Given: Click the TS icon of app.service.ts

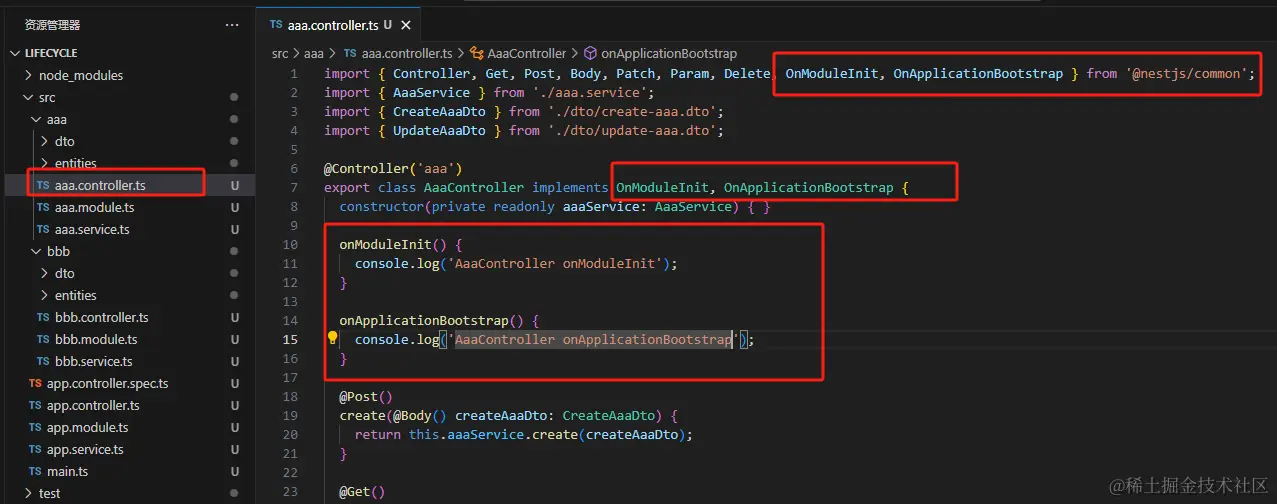Looking at the screenshot, I should pos(35,449).
